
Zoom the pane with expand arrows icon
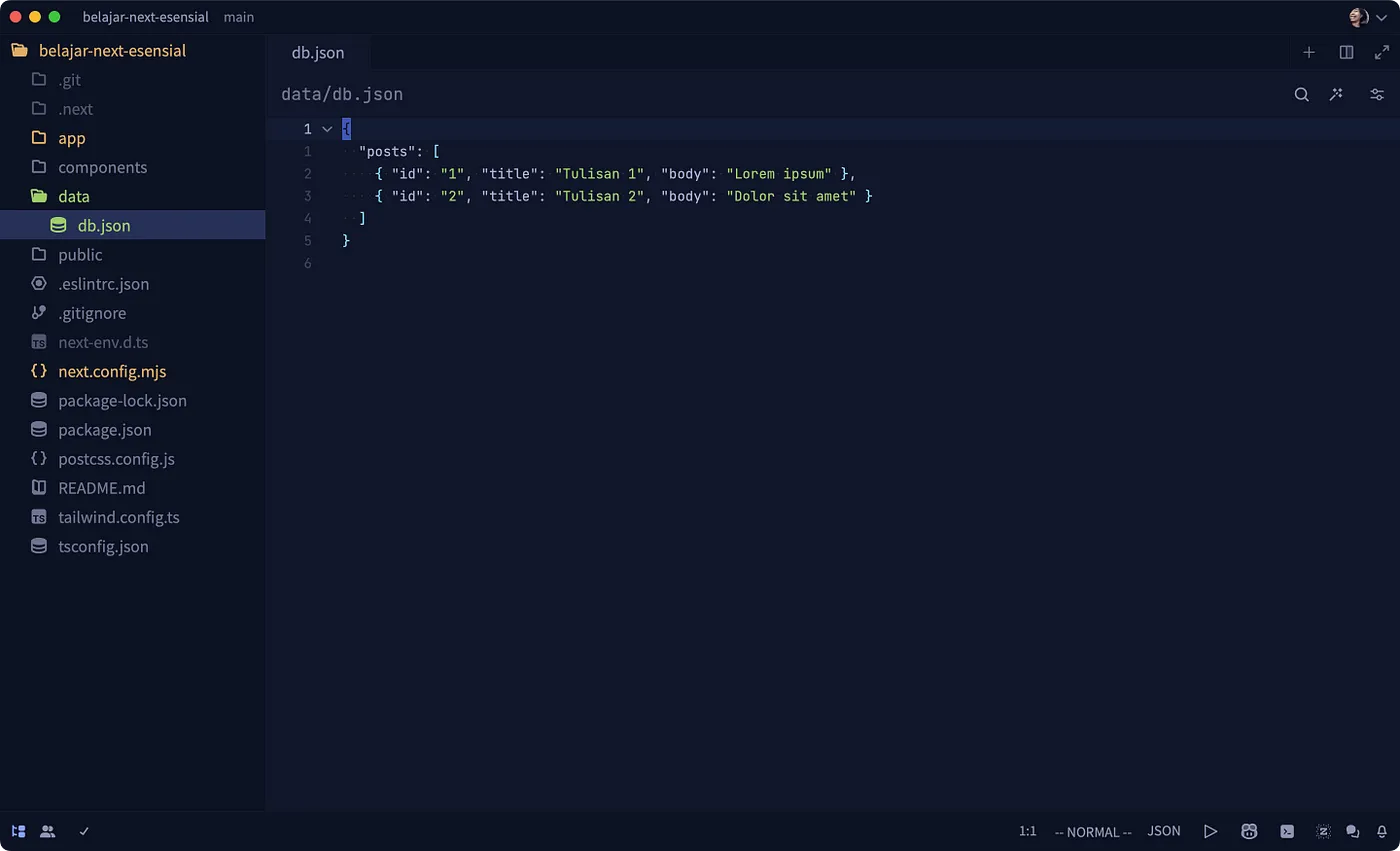point(1381,52)
